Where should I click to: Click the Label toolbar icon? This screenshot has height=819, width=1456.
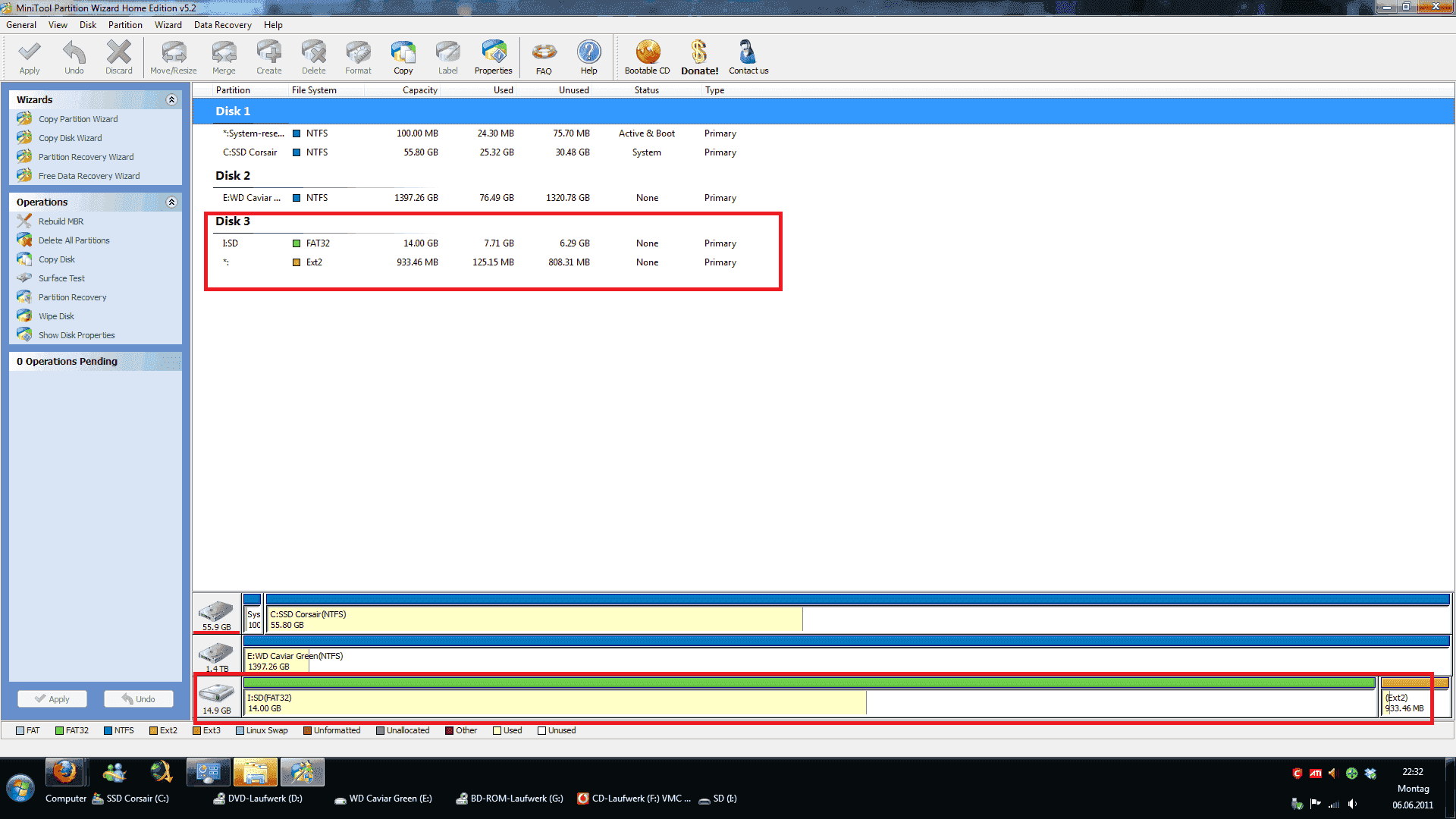[448, 58]
